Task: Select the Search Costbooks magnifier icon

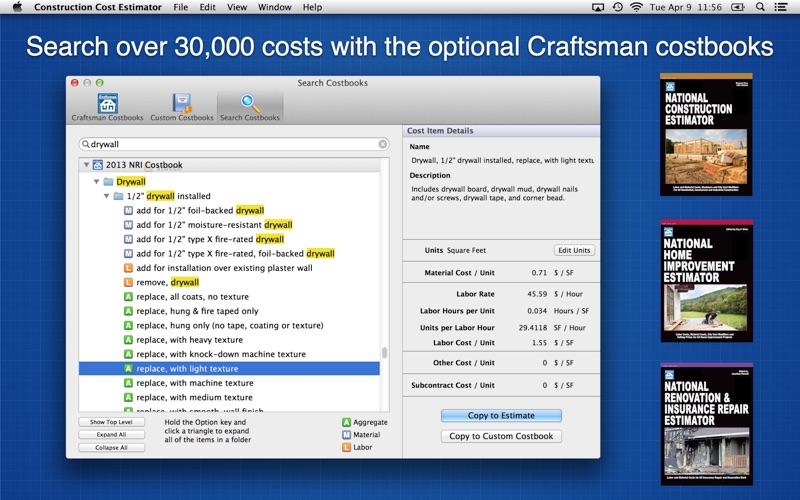Action: [250, 104]
